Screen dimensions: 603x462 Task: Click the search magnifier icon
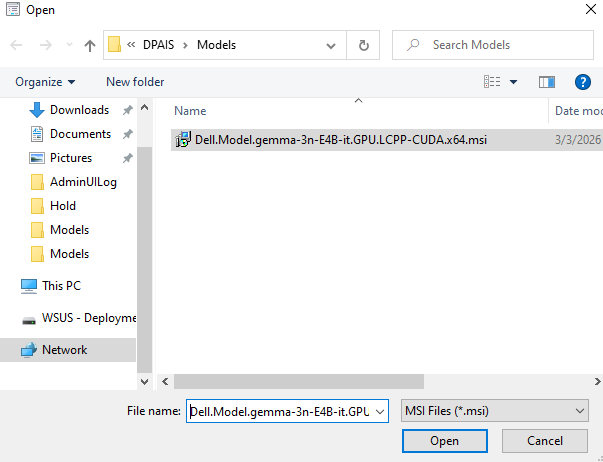413,45
